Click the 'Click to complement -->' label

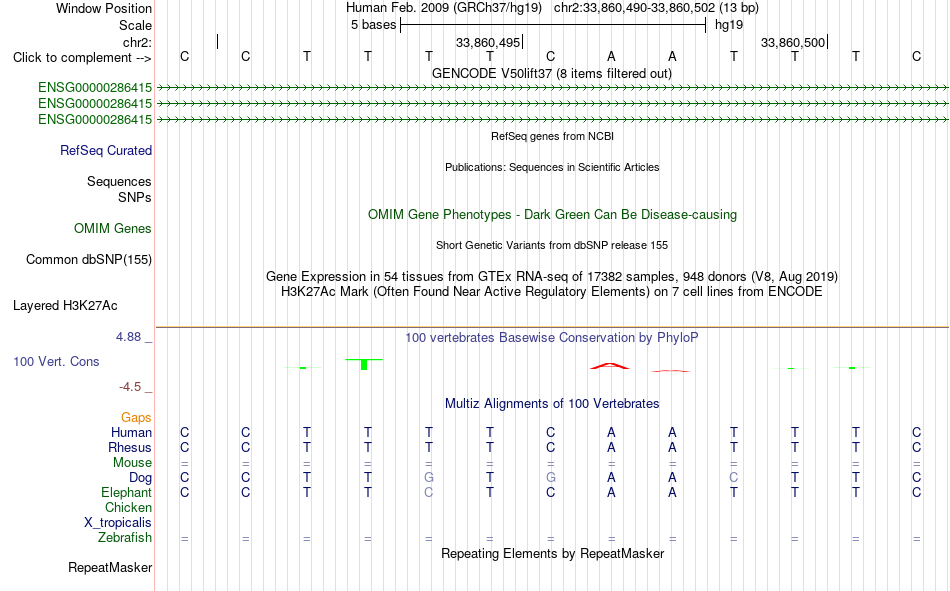tap(82, 58)
